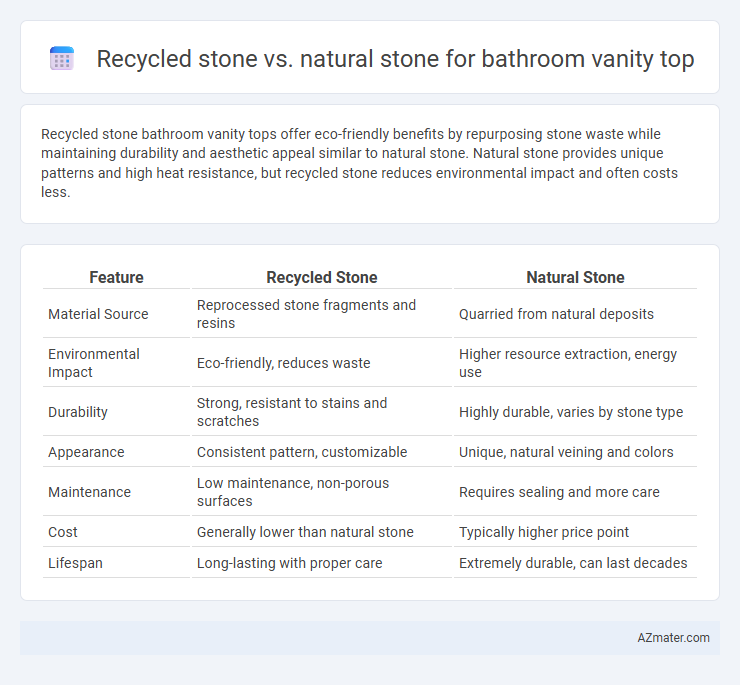The height and width of the screenshot is (685, 740).
Task: Click 'Unique, natural veining and colors' cell
Action: [x=575, y=452]
